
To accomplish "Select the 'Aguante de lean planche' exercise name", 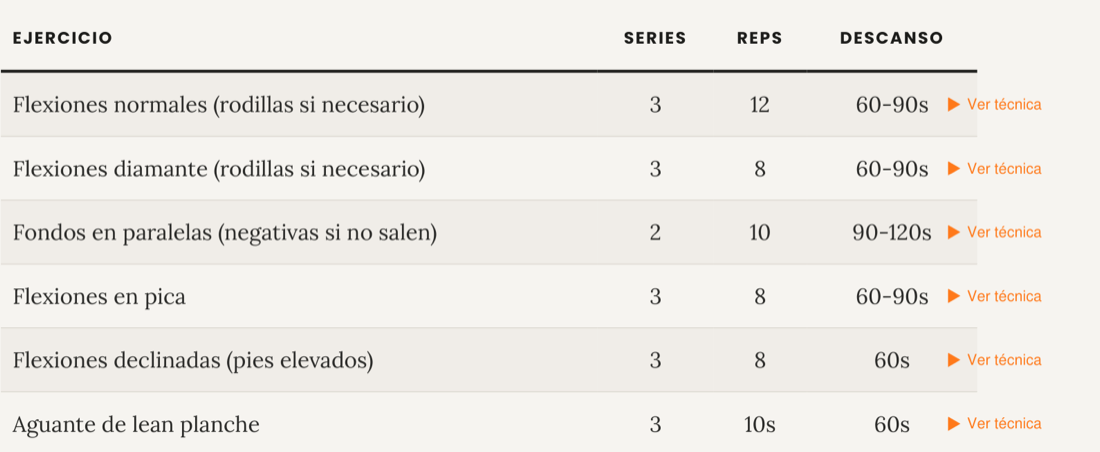I will click(x=136, y=425).
